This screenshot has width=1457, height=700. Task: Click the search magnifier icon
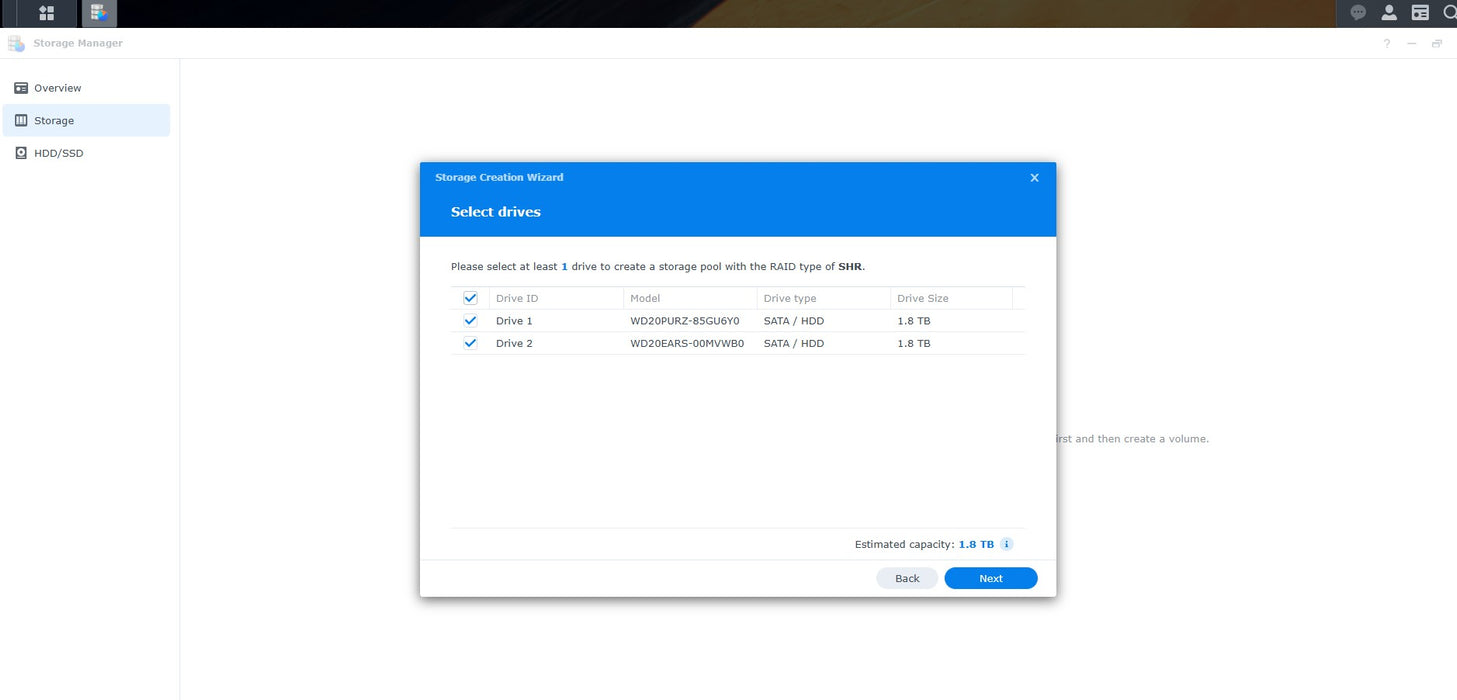point(1449,13)
